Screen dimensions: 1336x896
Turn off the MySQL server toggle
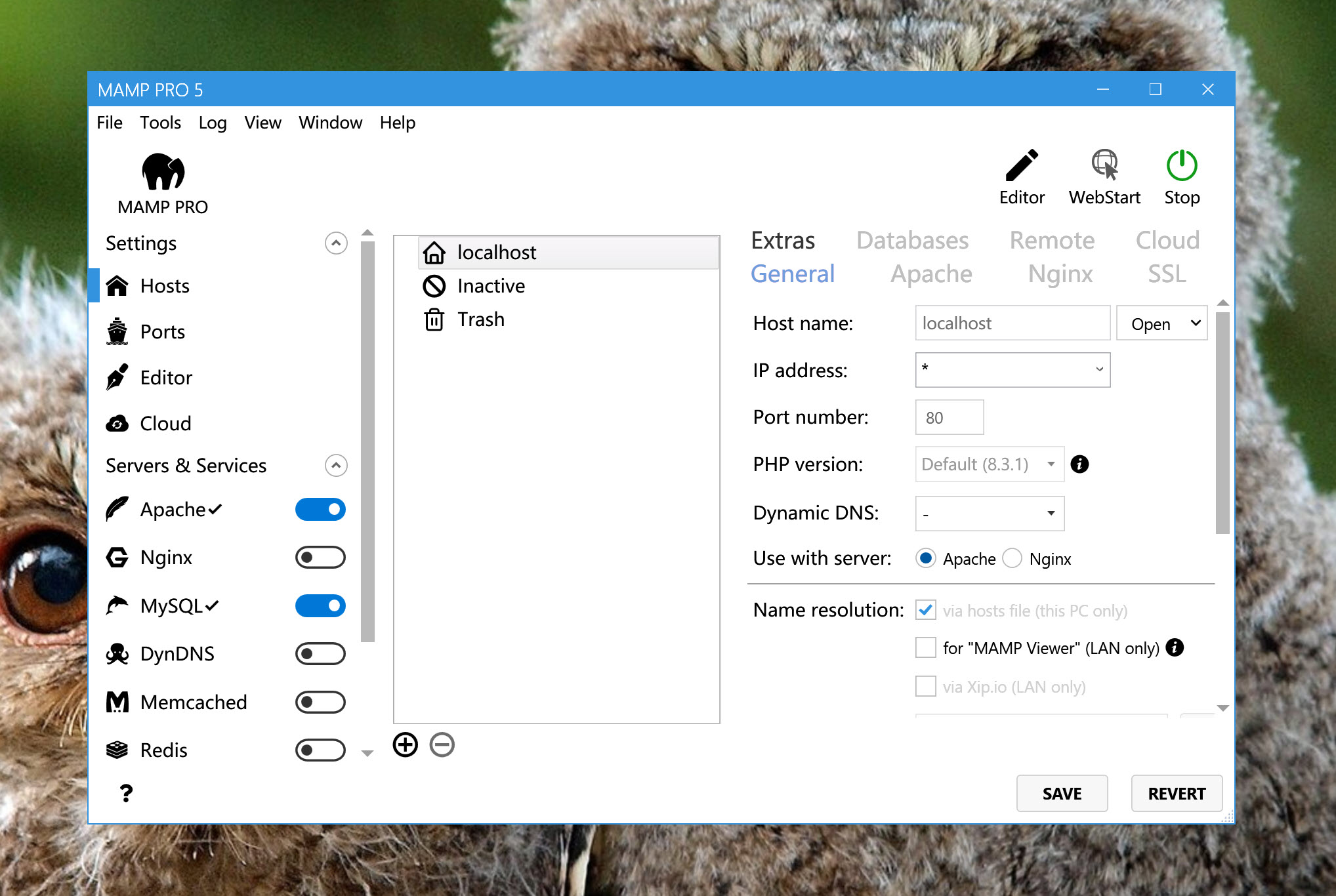click(x=320, y=605)
